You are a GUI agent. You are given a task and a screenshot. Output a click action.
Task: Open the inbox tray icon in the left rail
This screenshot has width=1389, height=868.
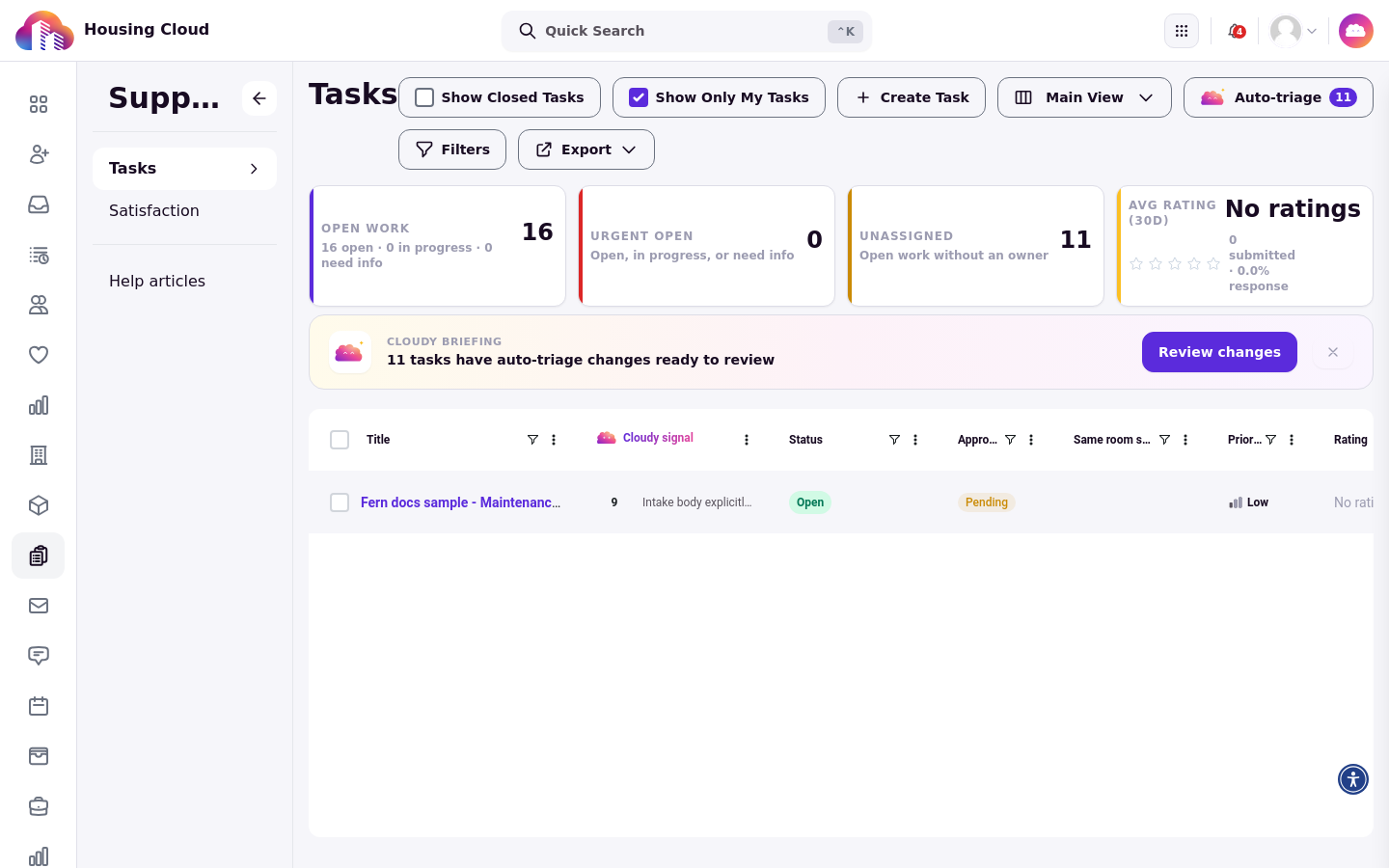[39, 204]
